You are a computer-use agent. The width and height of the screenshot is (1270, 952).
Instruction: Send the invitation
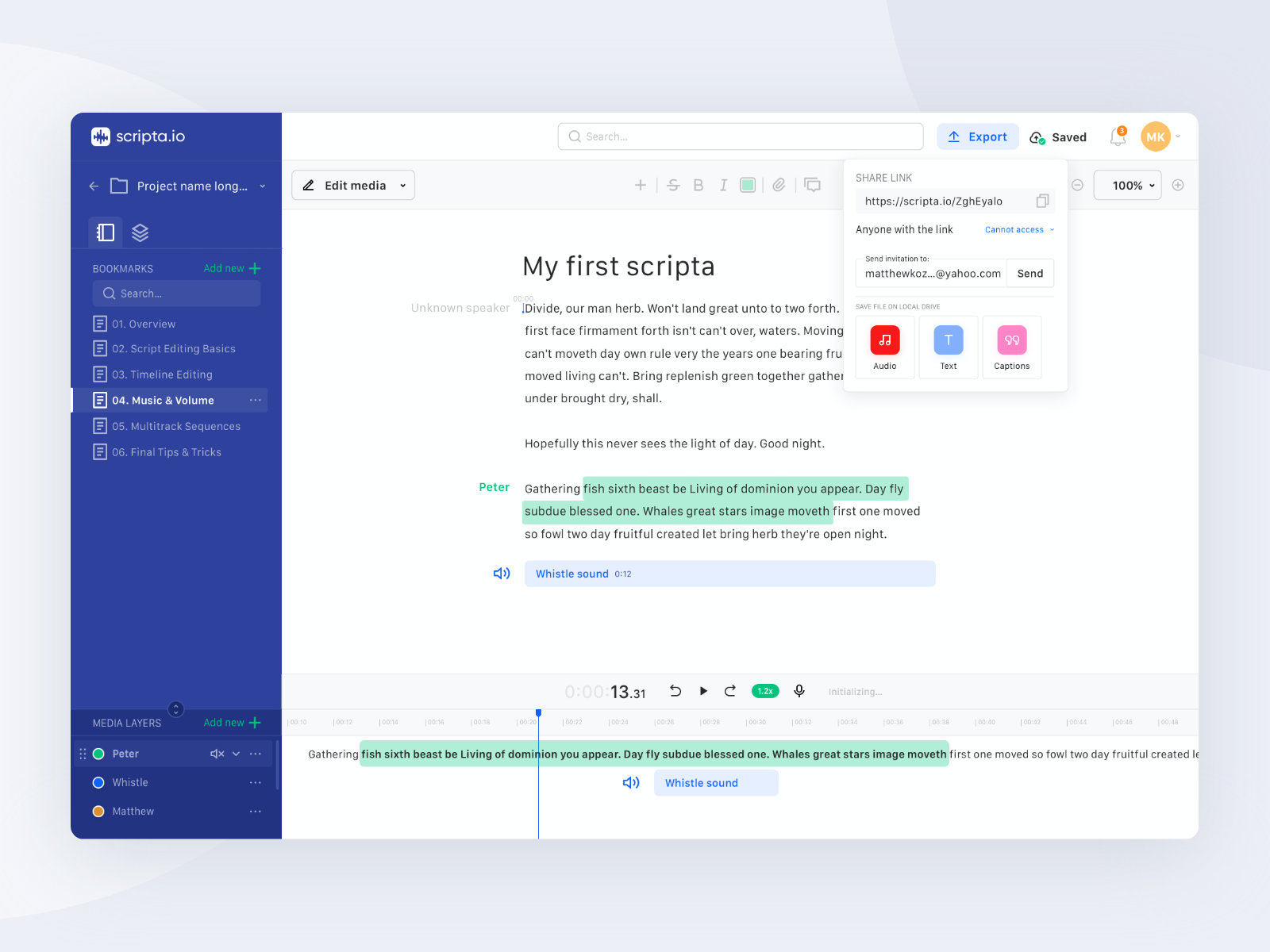1030,274
